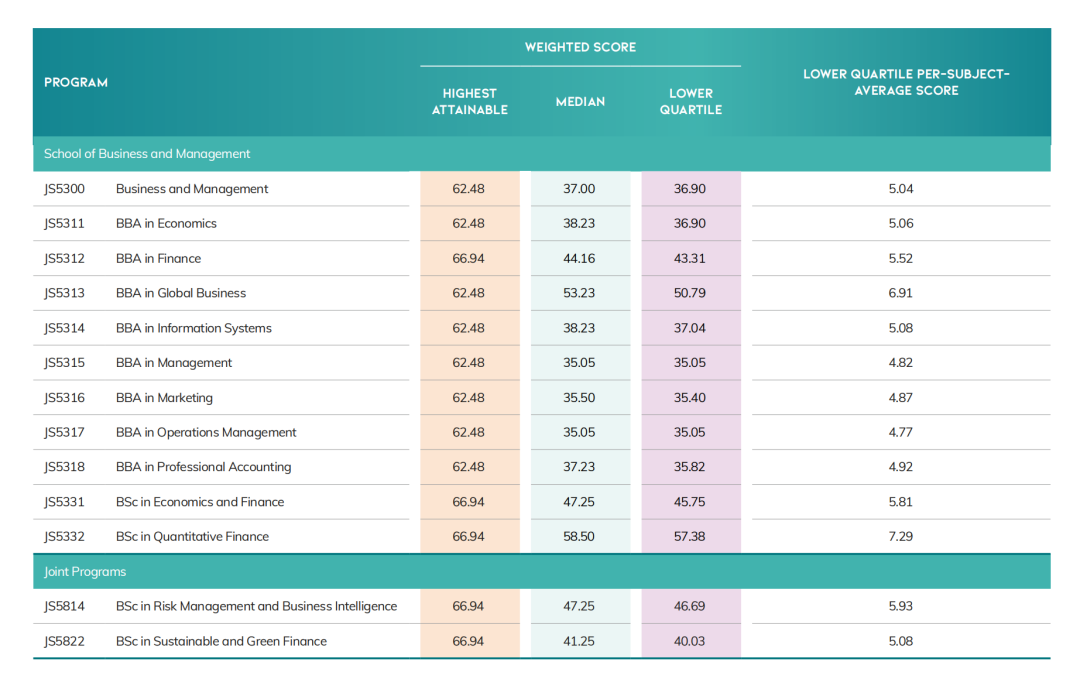This screenshot has width=1080, height=700.
Task: Select lower quartile value 57.38
Action: coord(689,536)
